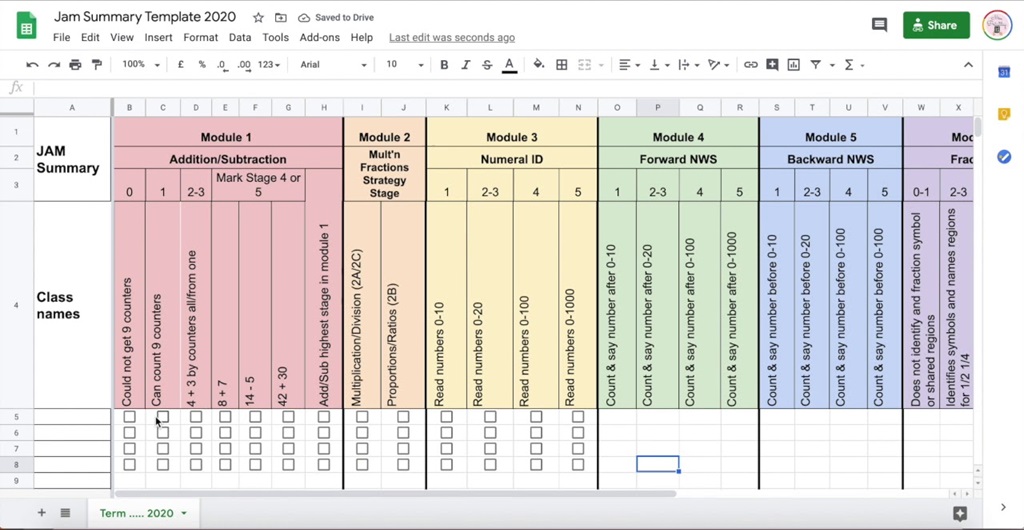Click Explore button at bottom right
1024x530 pixels.
click(960, 513)
